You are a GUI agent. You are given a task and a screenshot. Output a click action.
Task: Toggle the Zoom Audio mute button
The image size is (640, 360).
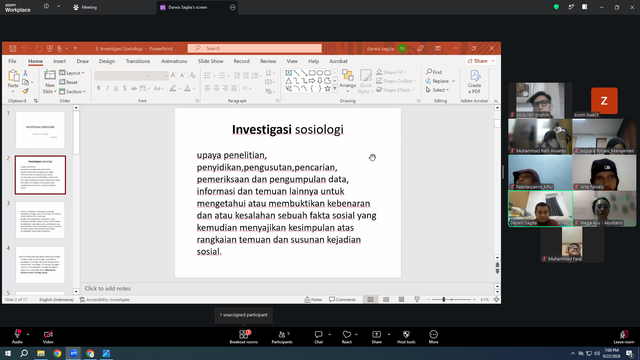17,337
